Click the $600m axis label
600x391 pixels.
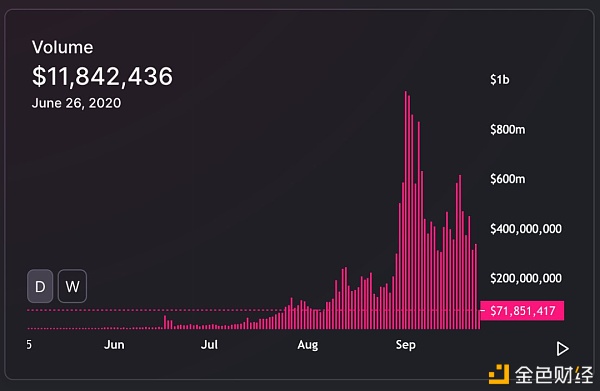point(508,179)
